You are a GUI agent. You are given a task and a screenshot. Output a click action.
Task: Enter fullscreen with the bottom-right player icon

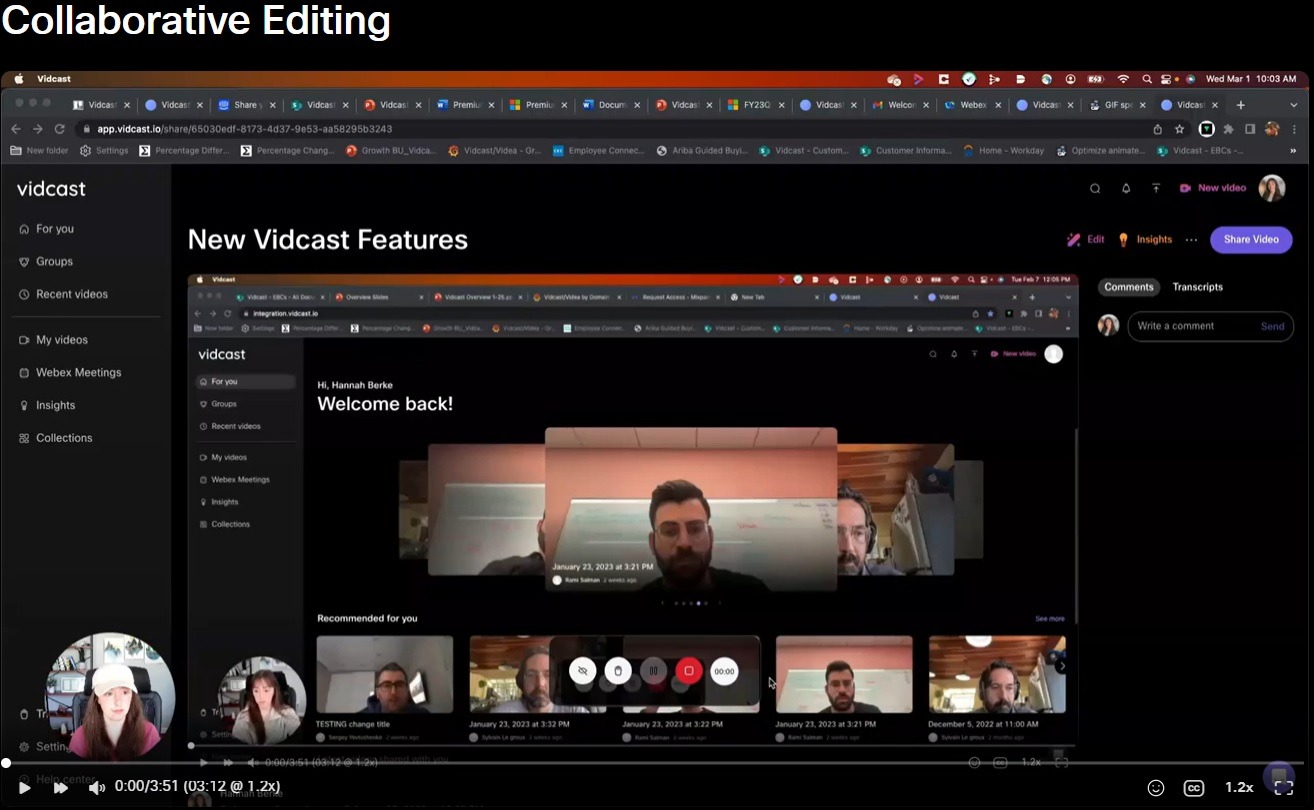coord(1284,788)
